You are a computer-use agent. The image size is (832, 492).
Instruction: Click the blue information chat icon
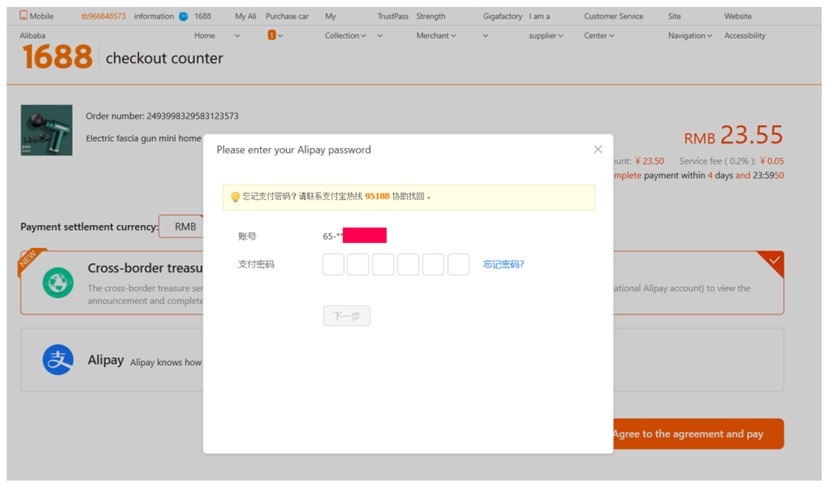[x=183, y=16]
